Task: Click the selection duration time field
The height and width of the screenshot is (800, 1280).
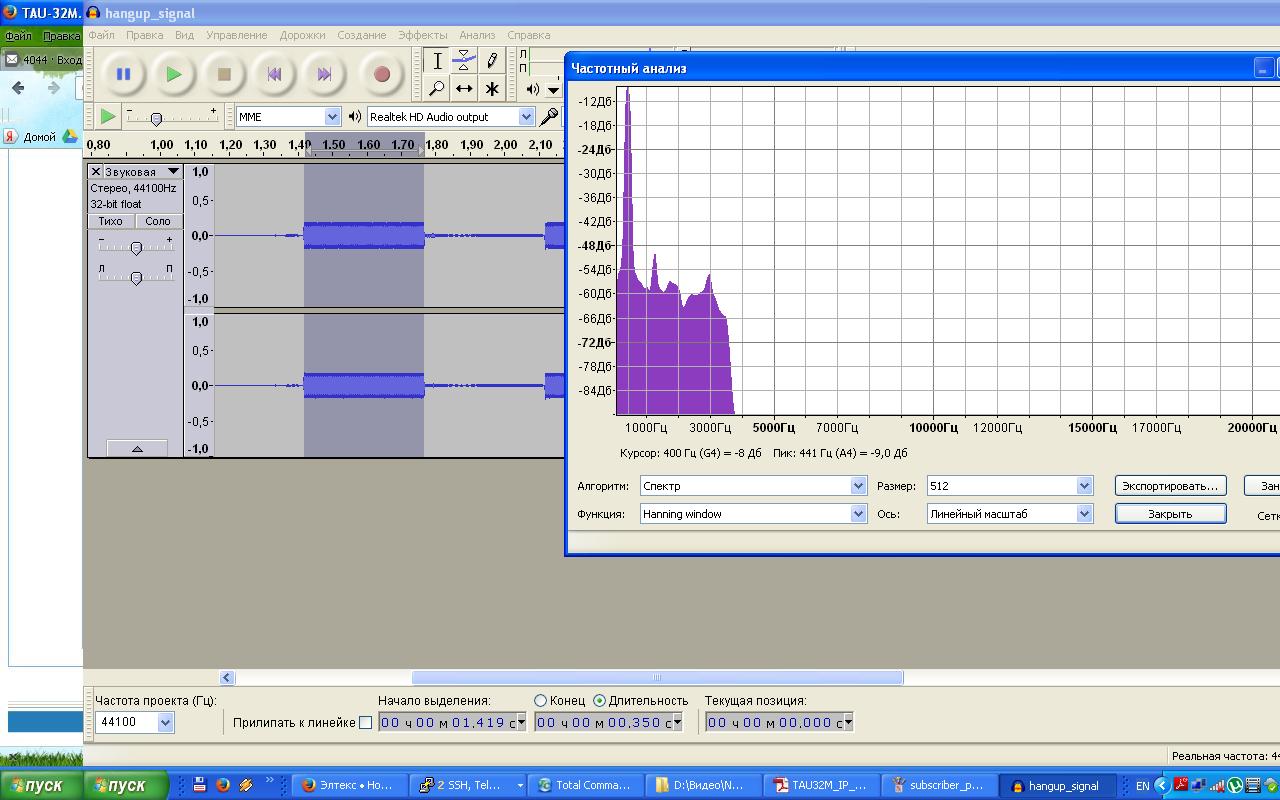Action: coord(609,722)
